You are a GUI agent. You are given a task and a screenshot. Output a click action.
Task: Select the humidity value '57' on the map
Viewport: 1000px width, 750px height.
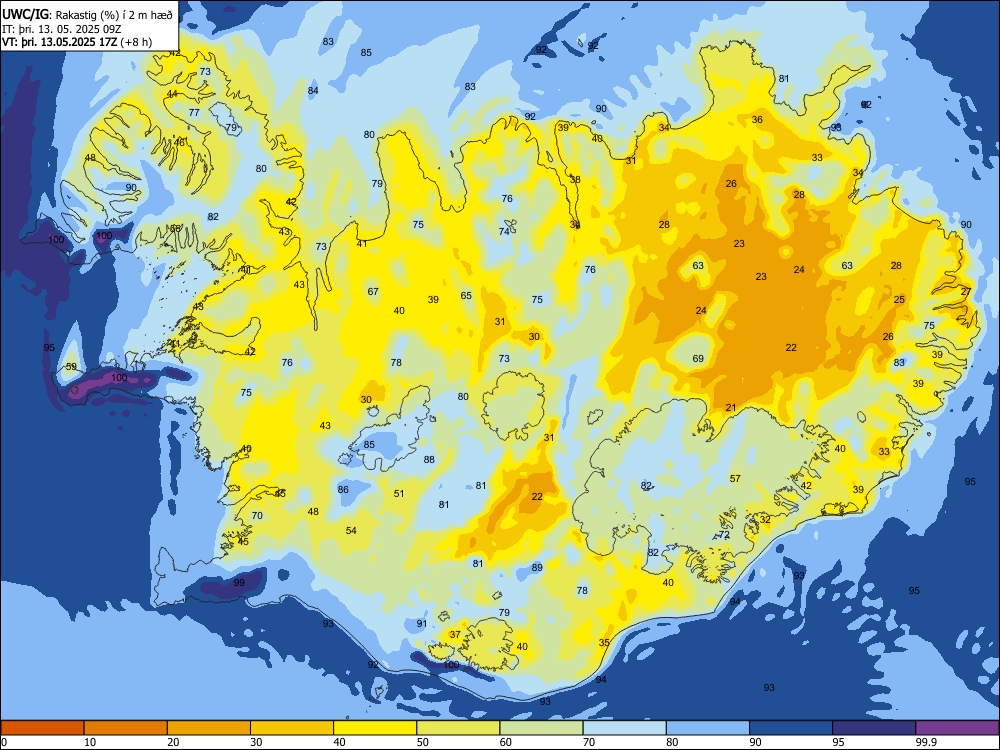(x=735, y=478)
